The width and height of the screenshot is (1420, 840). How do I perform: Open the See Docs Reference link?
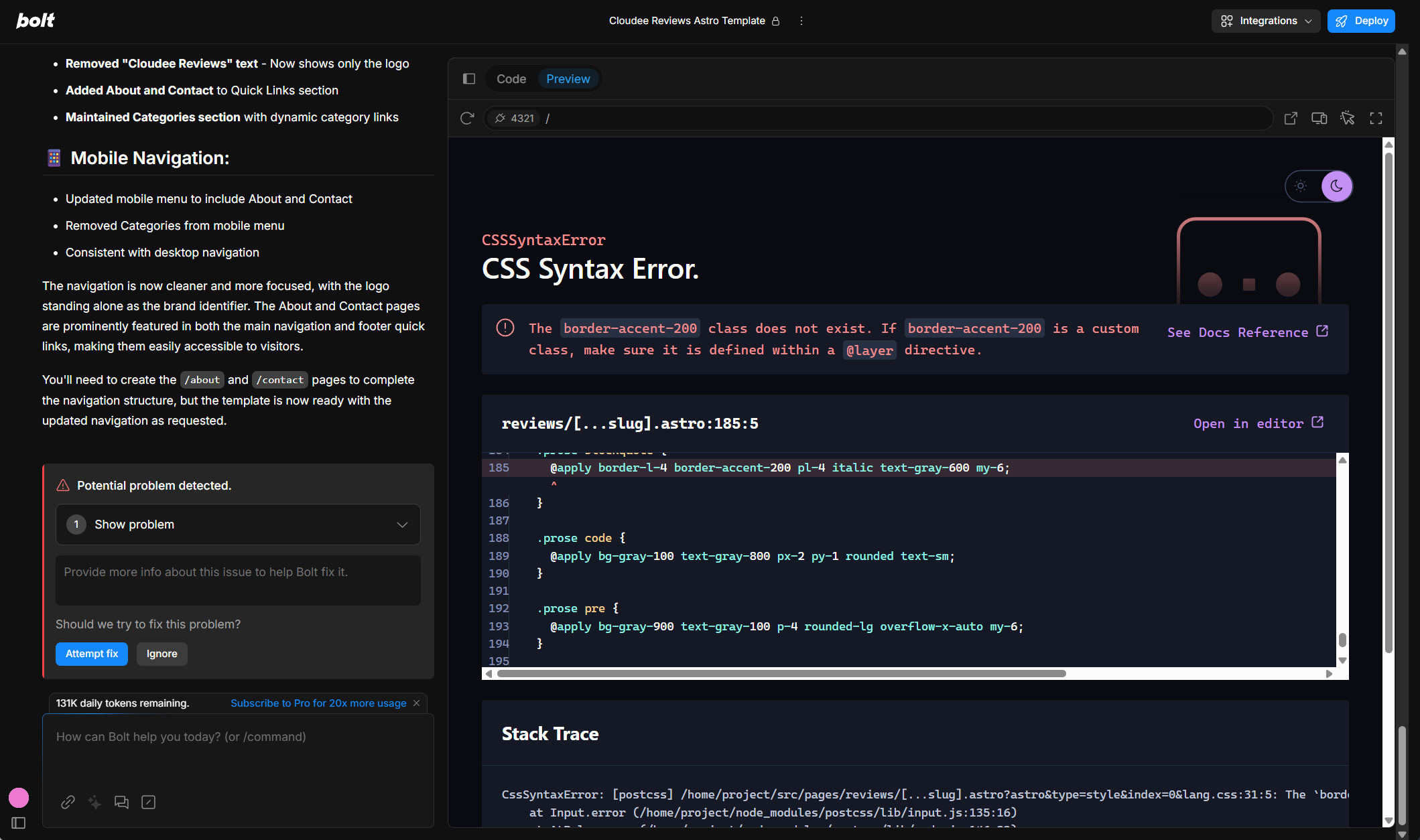coord(1247,332)
